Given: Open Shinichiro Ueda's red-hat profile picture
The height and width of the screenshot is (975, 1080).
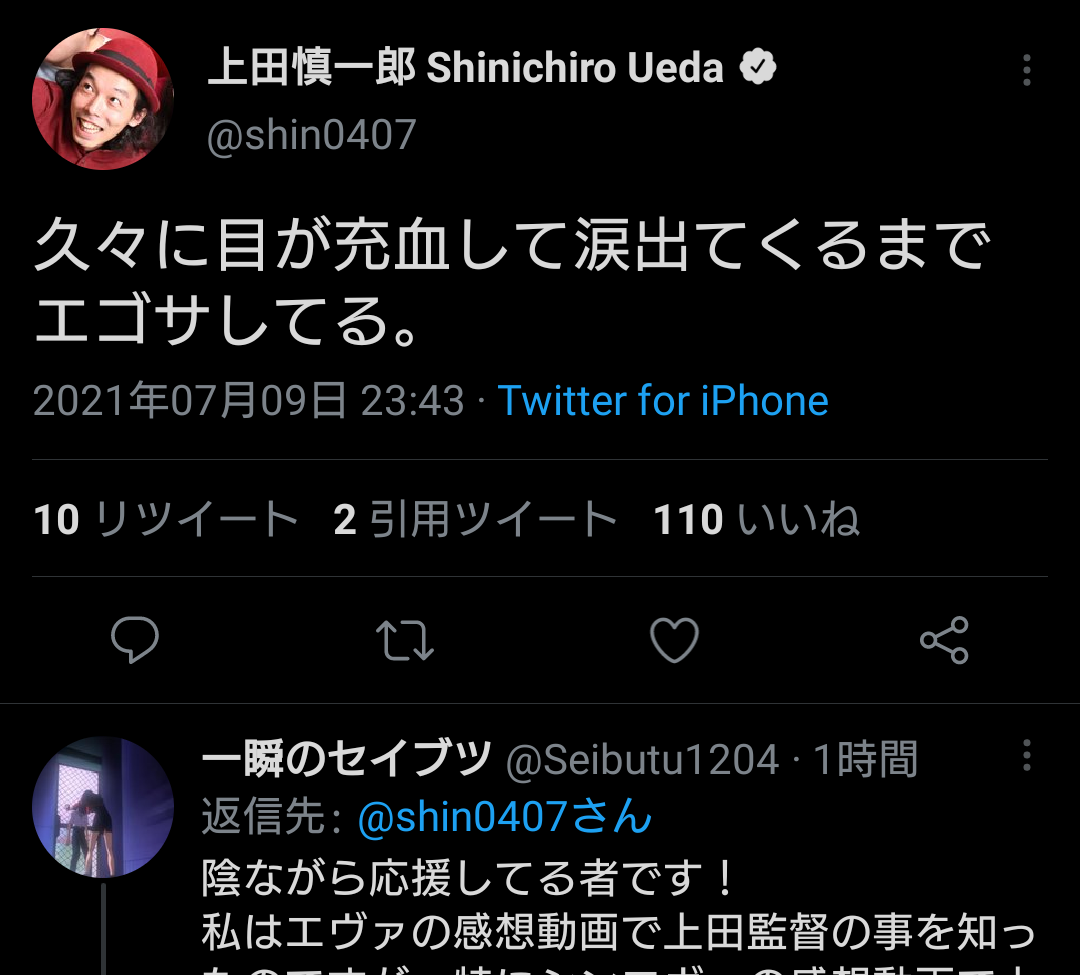Looking at the screenshot, I should [x=103, y=98].
